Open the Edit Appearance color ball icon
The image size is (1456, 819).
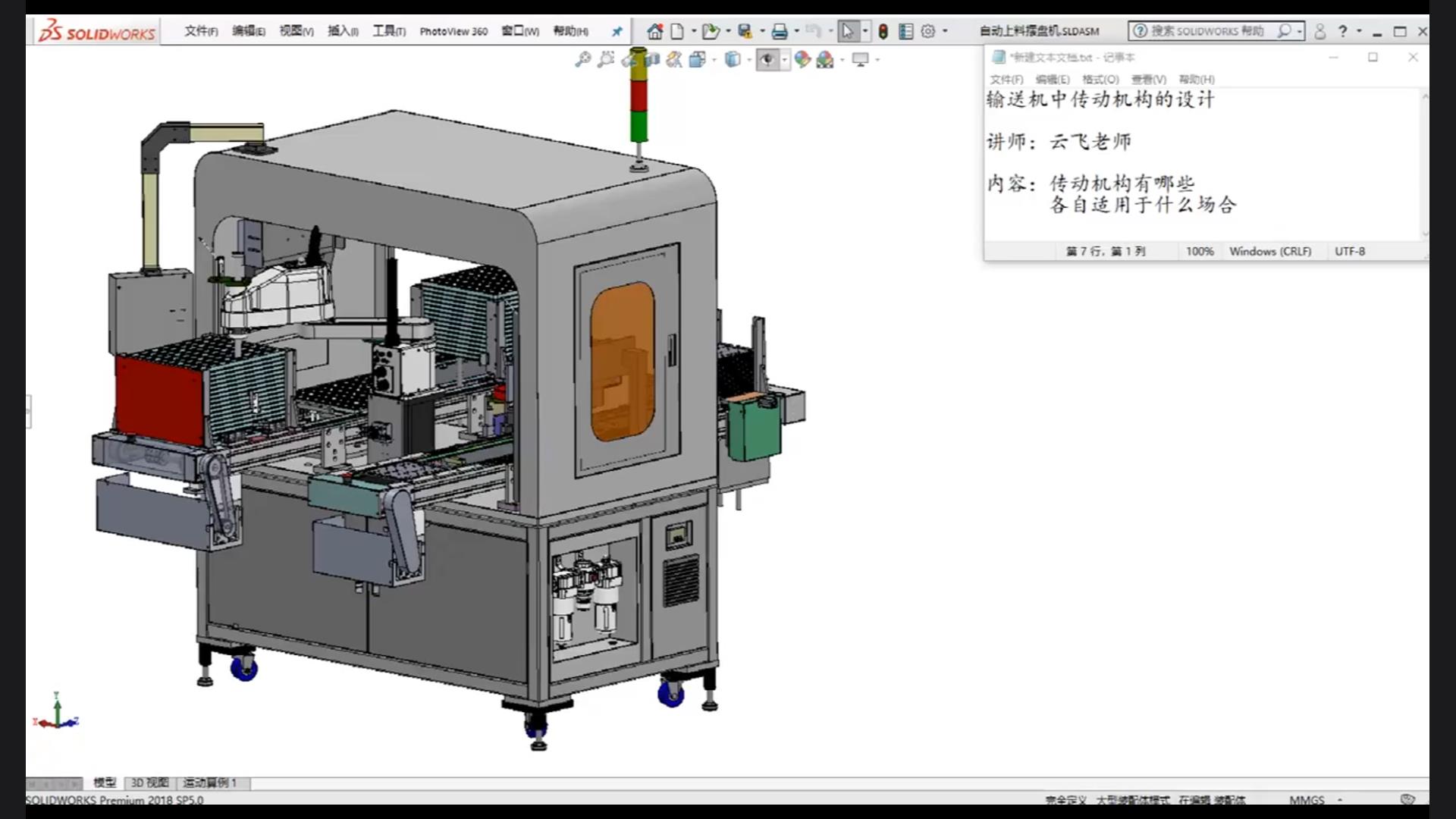(802, 59)
